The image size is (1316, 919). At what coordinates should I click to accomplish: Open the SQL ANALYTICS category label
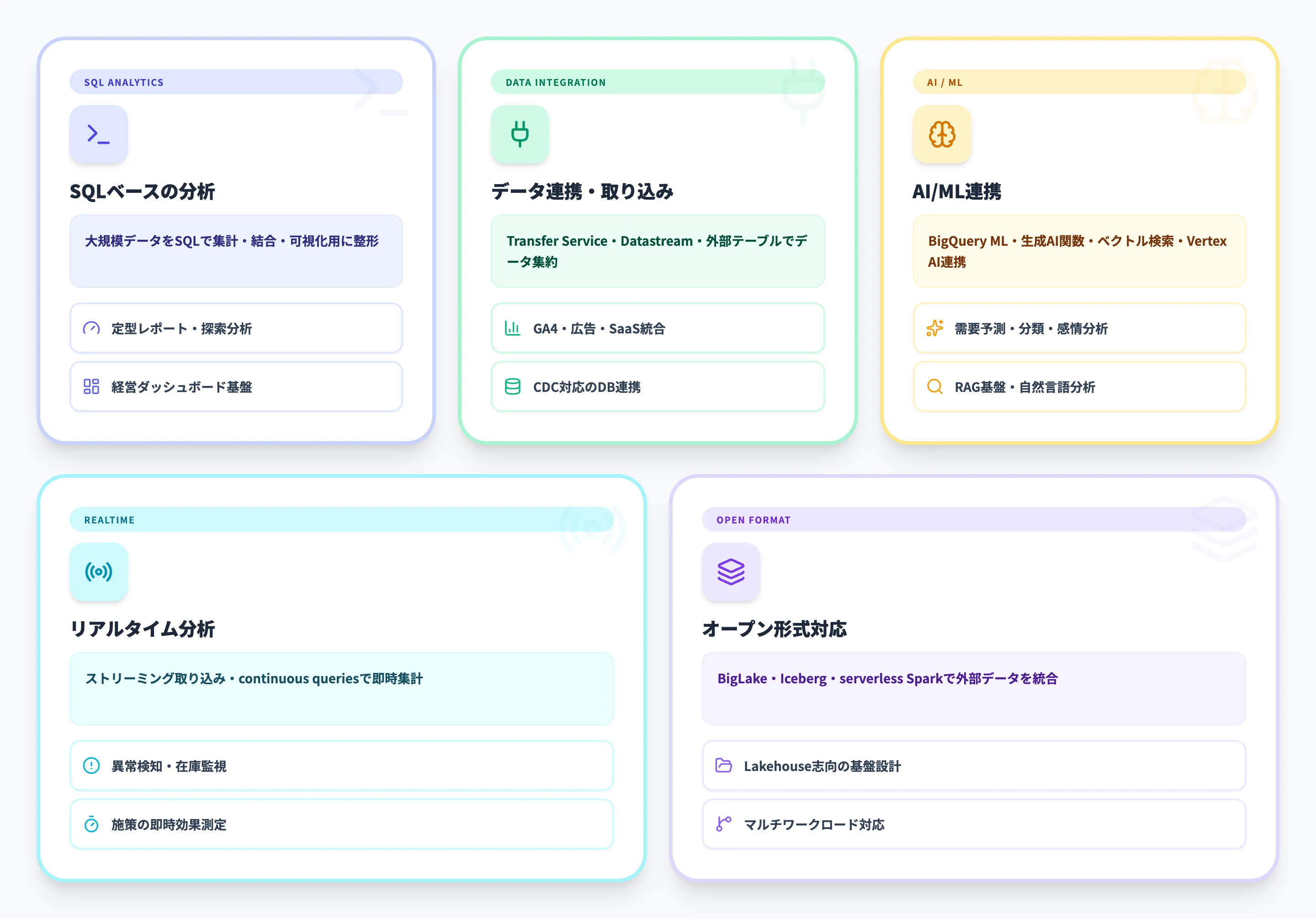(123, 82)
